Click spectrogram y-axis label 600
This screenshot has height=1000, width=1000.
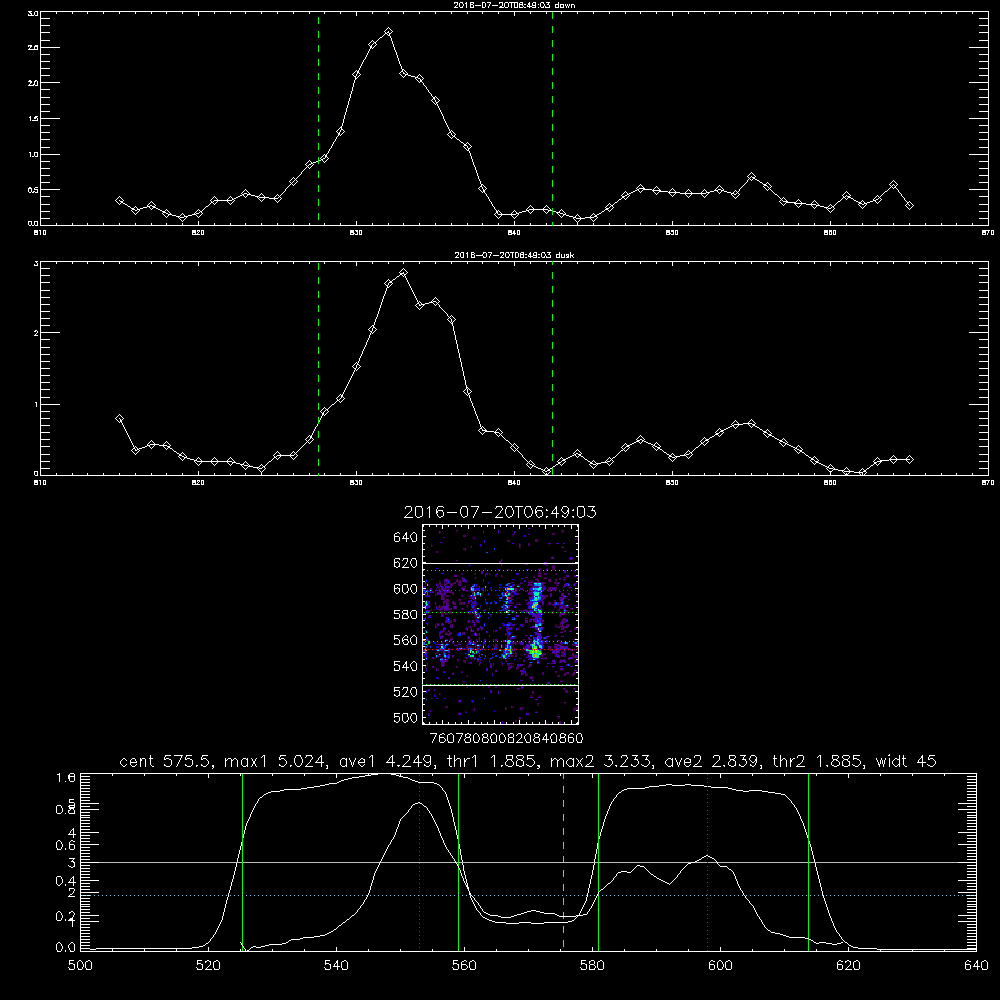[406, 589]
